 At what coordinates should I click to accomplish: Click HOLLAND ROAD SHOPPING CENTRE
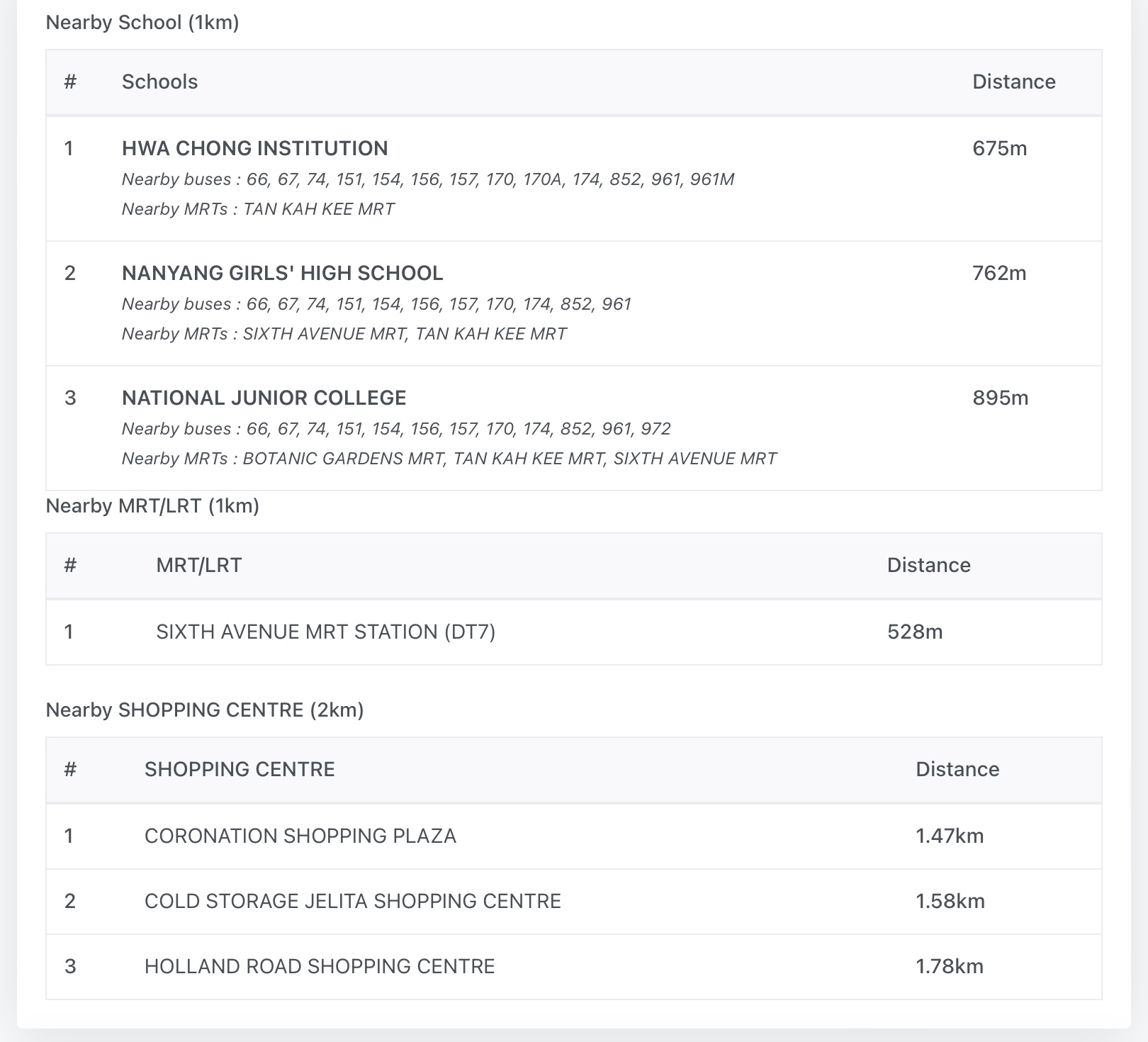pyautogui.click(x=319, y=966)
